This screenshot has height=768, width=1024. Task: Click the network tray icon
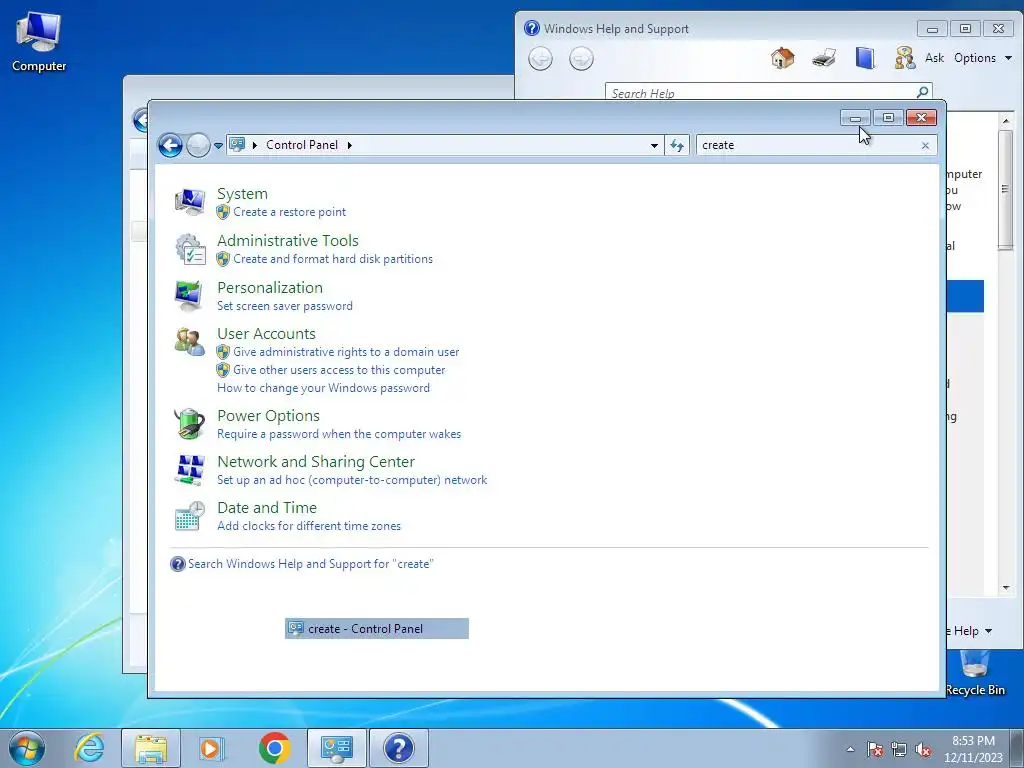point(899,749)
